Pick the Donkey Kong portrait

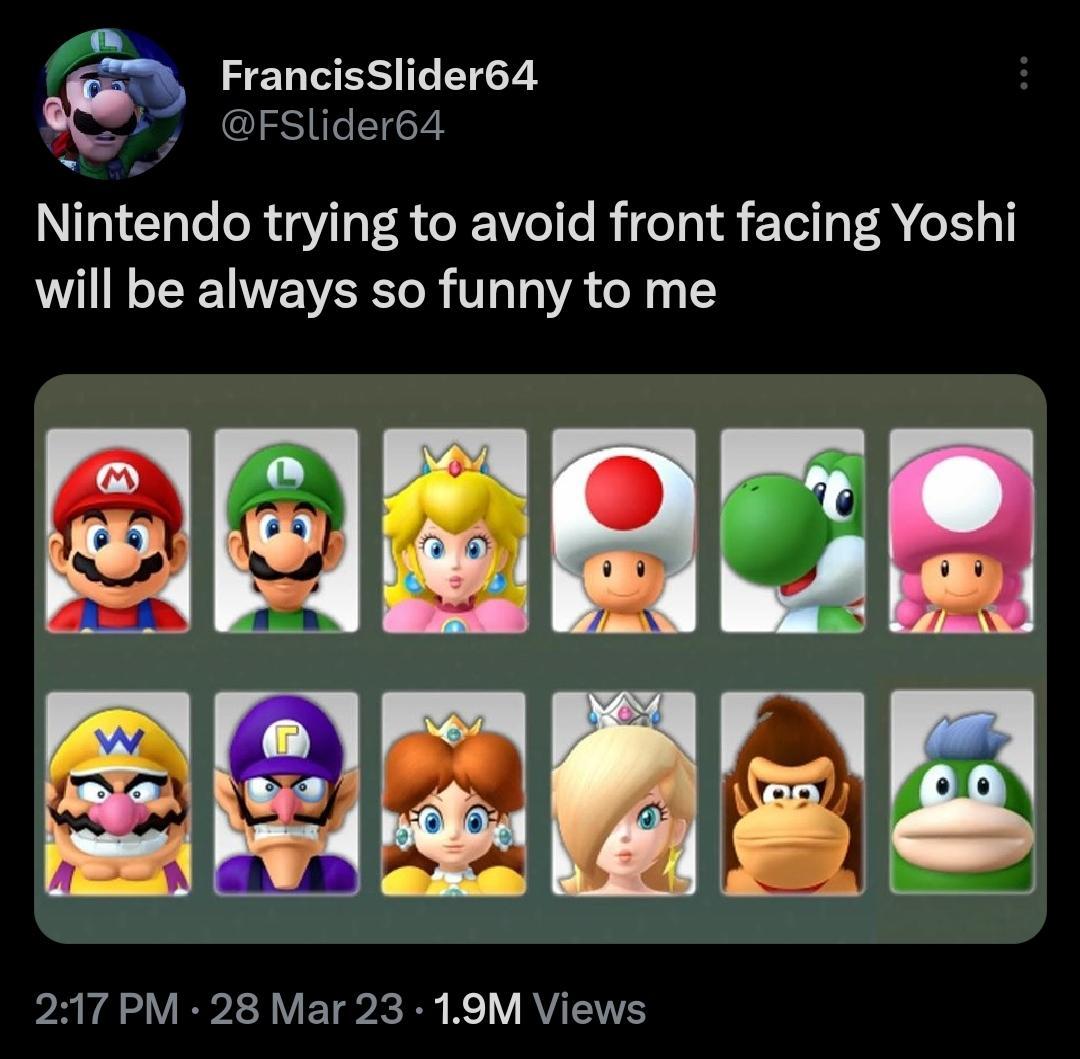(792, 792)
